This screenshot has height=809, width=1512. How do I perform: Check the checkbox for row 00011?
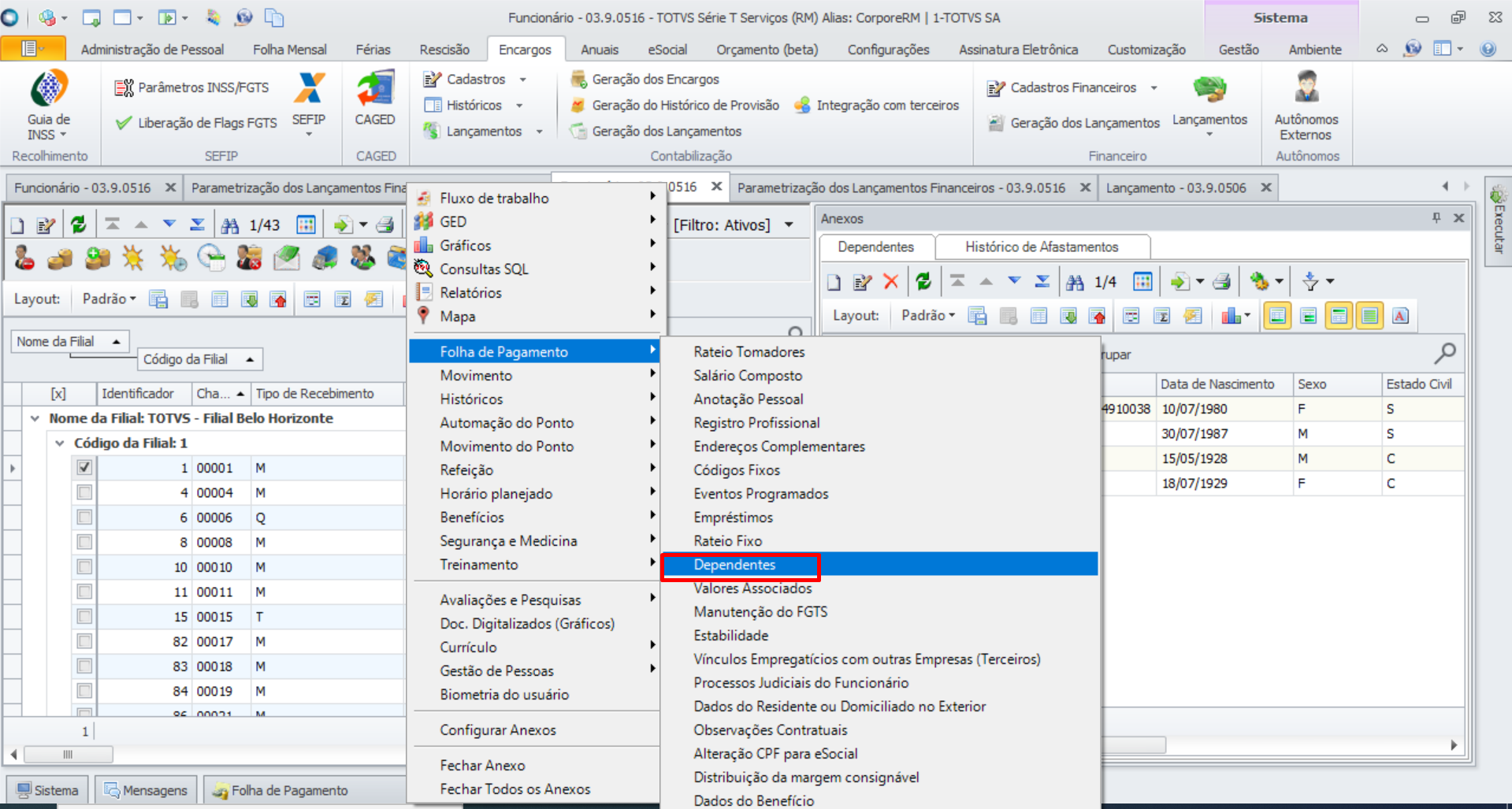tap(84, 592)
